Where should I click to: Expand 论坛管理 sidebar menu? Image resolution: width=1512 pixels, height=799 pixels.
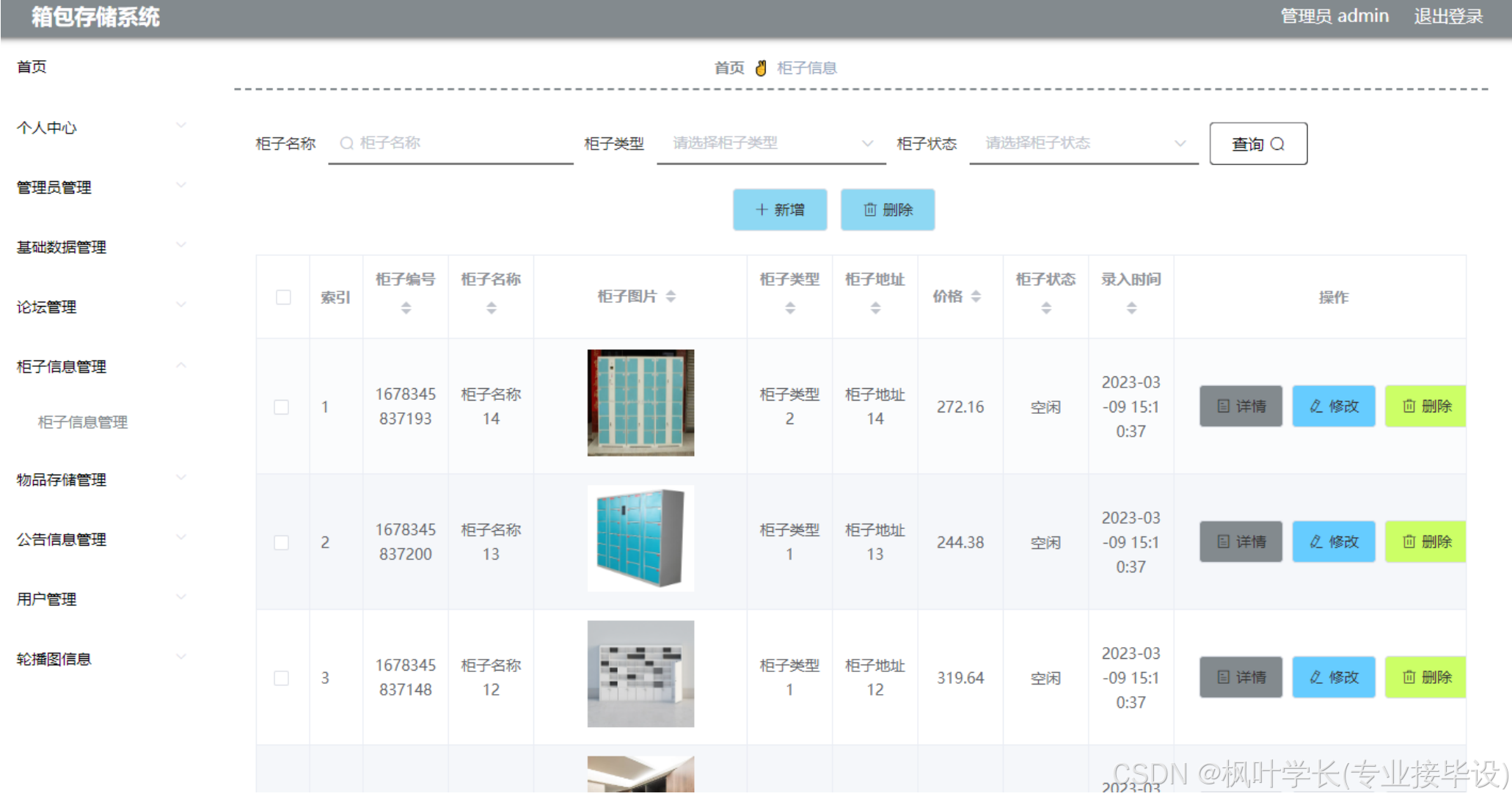(x=101, y=307)
